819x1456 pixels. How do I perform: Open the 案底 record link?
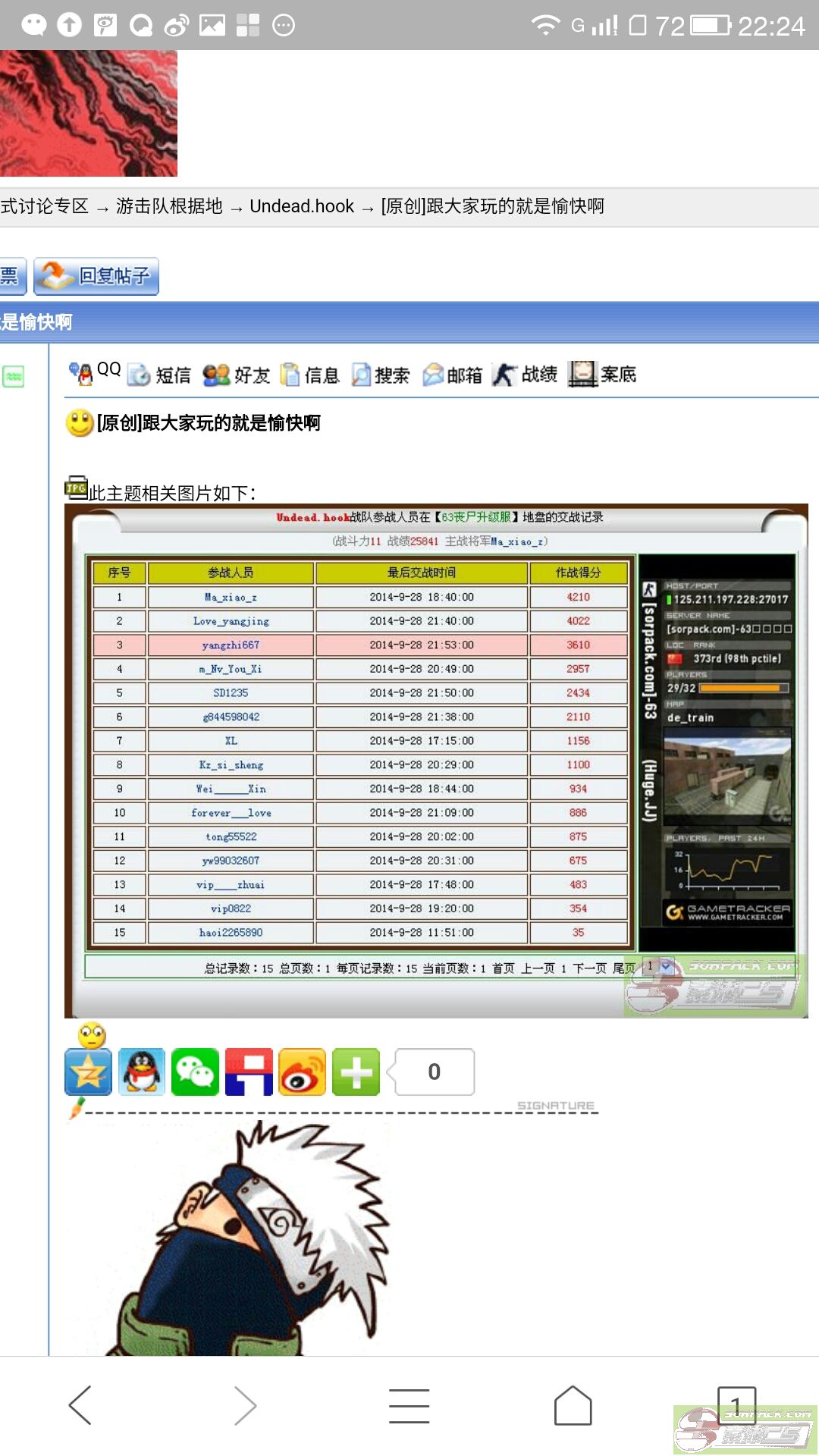coord(602,374)
